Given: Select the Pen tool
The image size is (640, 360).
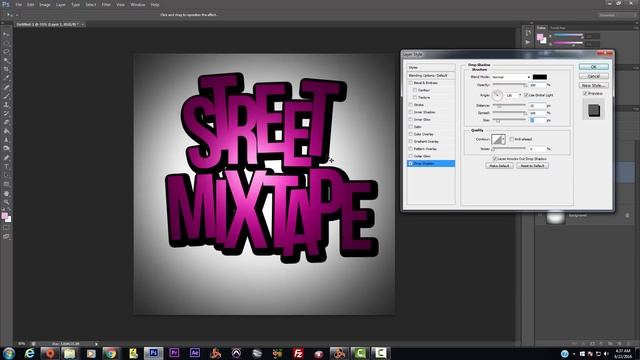Looking at the screenshot, I should (x=6, y=158).
